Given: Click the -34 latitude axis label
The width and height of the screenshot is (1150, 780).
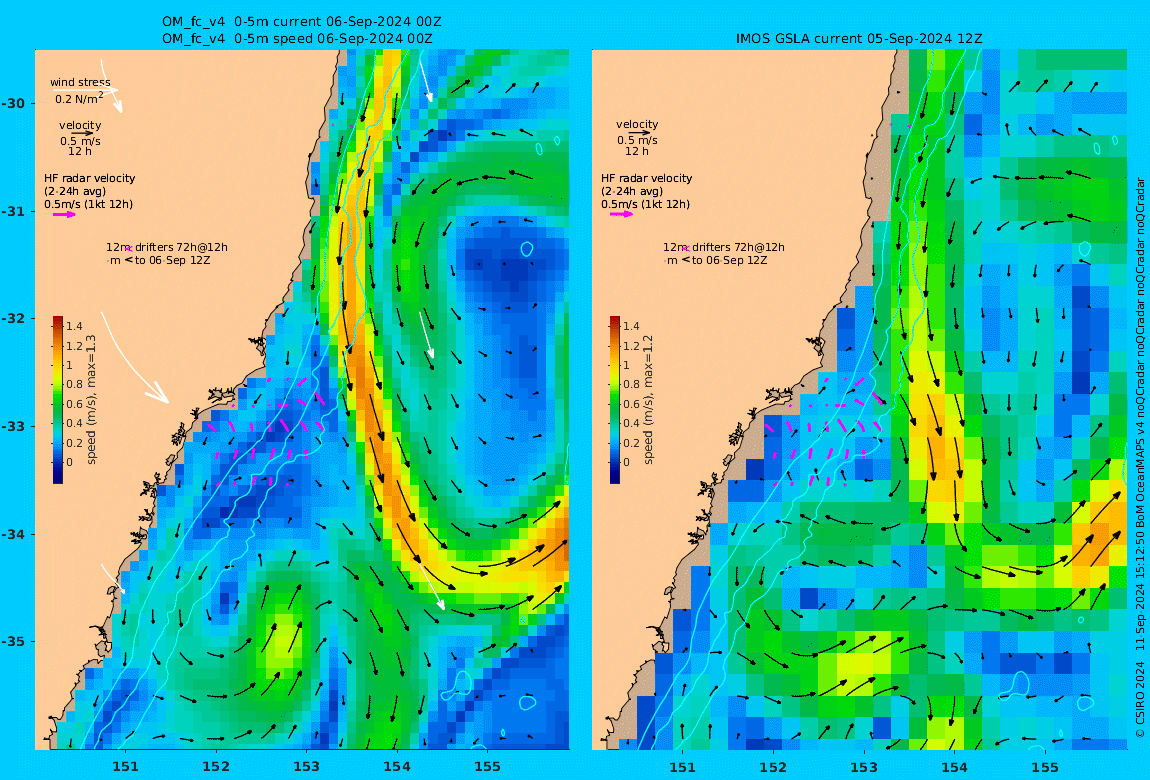Looking at the screenshot, I should pos(12,534).
